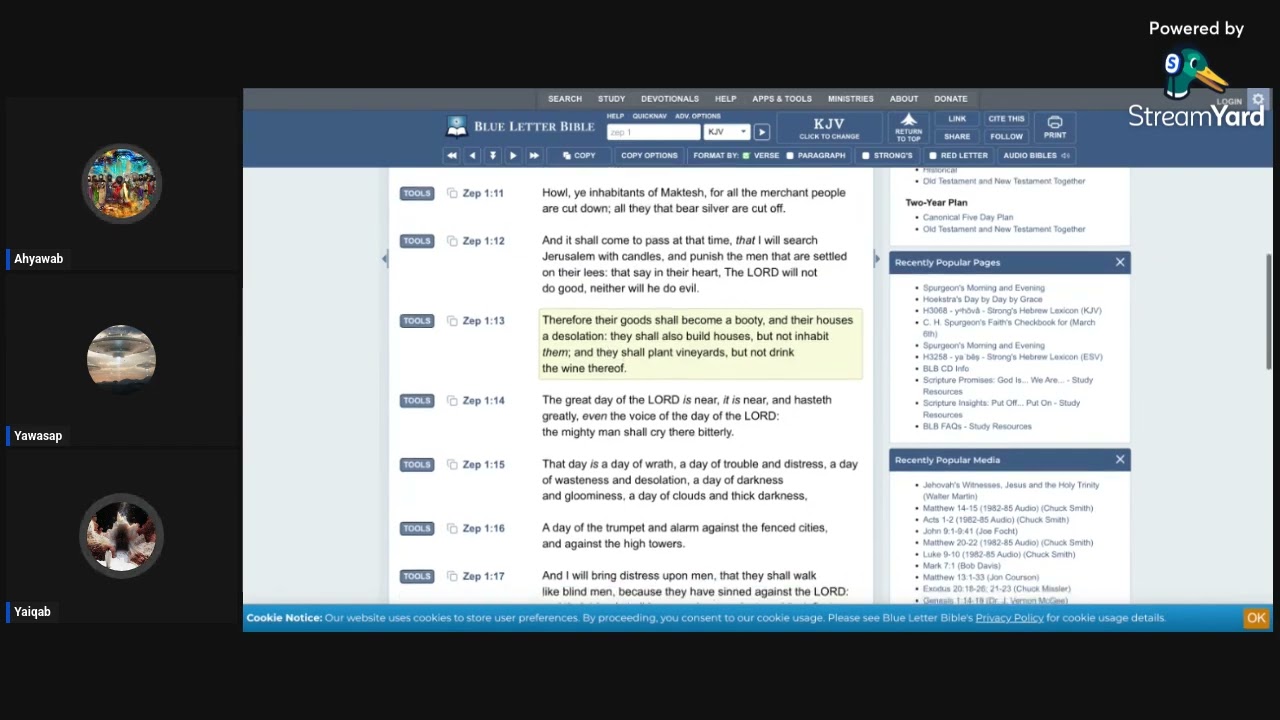Click the Print icon button

coord(1055,127)
